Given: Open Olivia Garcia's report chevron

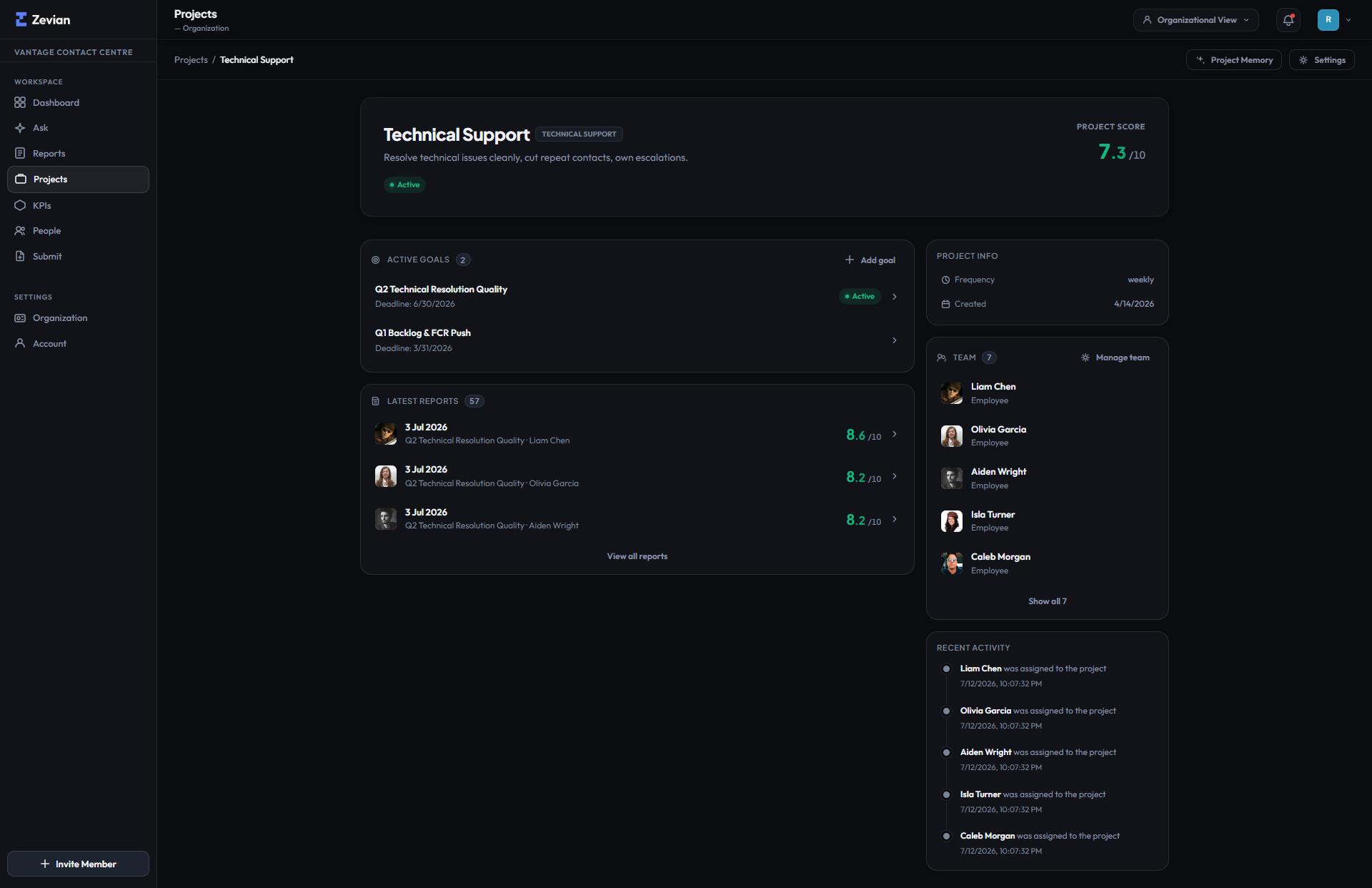Looking at the screenshot, I should pyautogui.click(x=895, y=476).
